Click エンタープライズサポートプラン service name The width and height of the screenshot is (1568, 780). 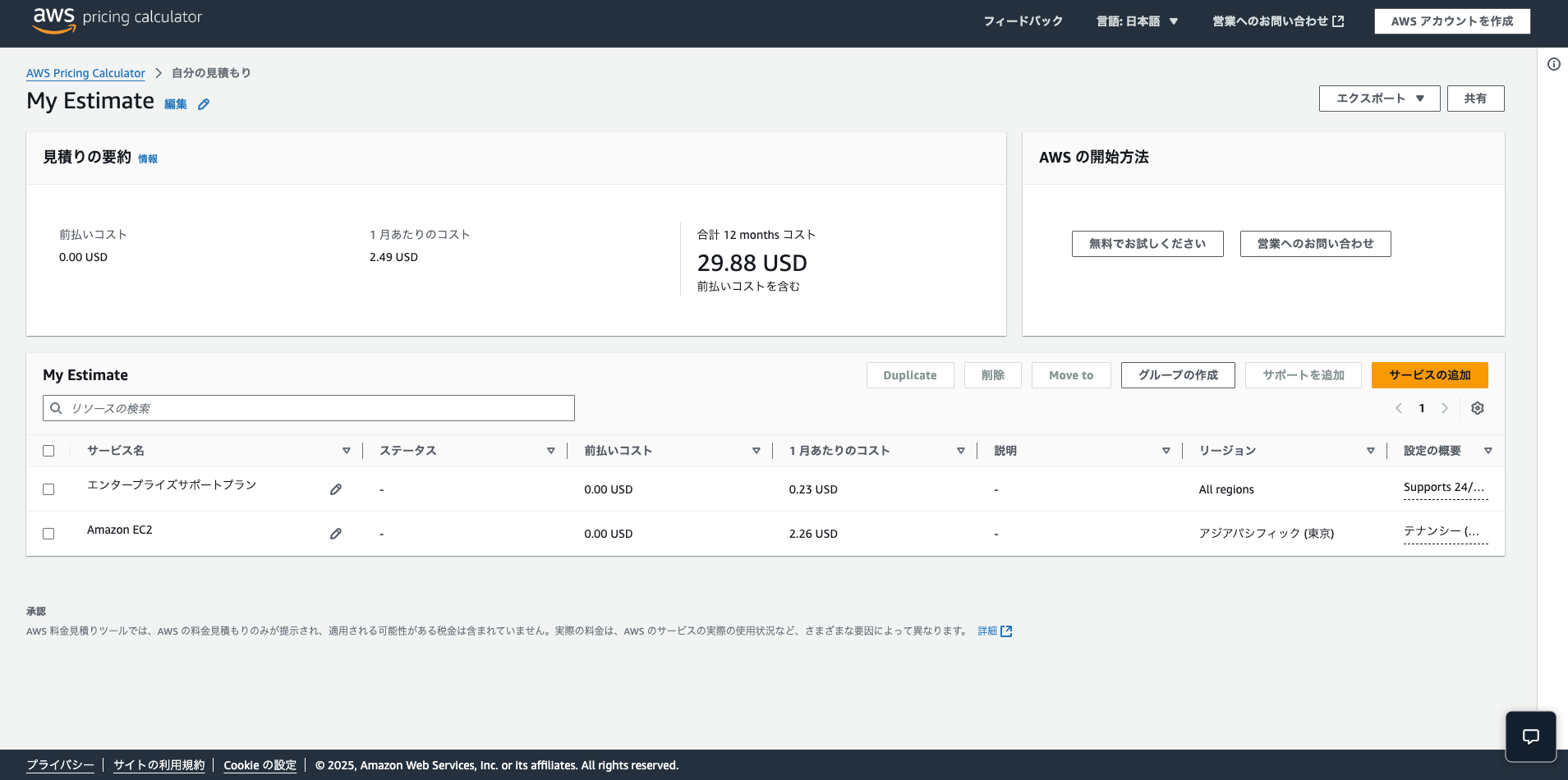coord(172,485)
